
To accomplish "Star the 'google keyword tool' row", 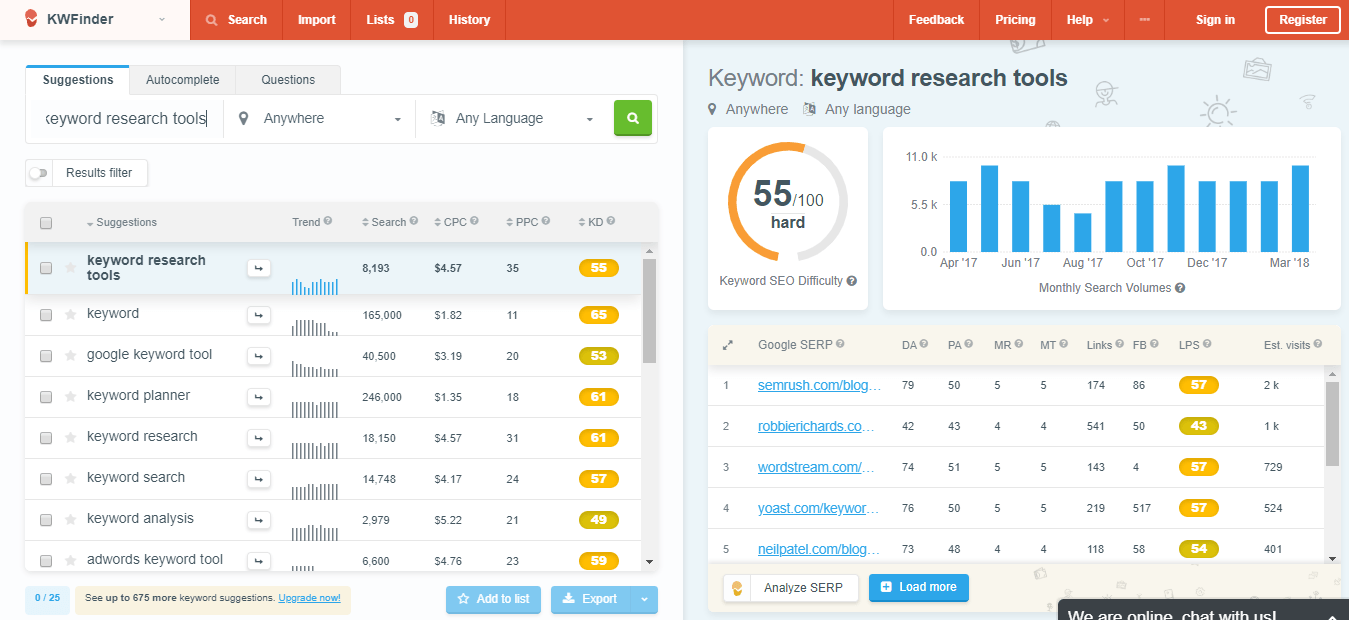I will point(70,356).
